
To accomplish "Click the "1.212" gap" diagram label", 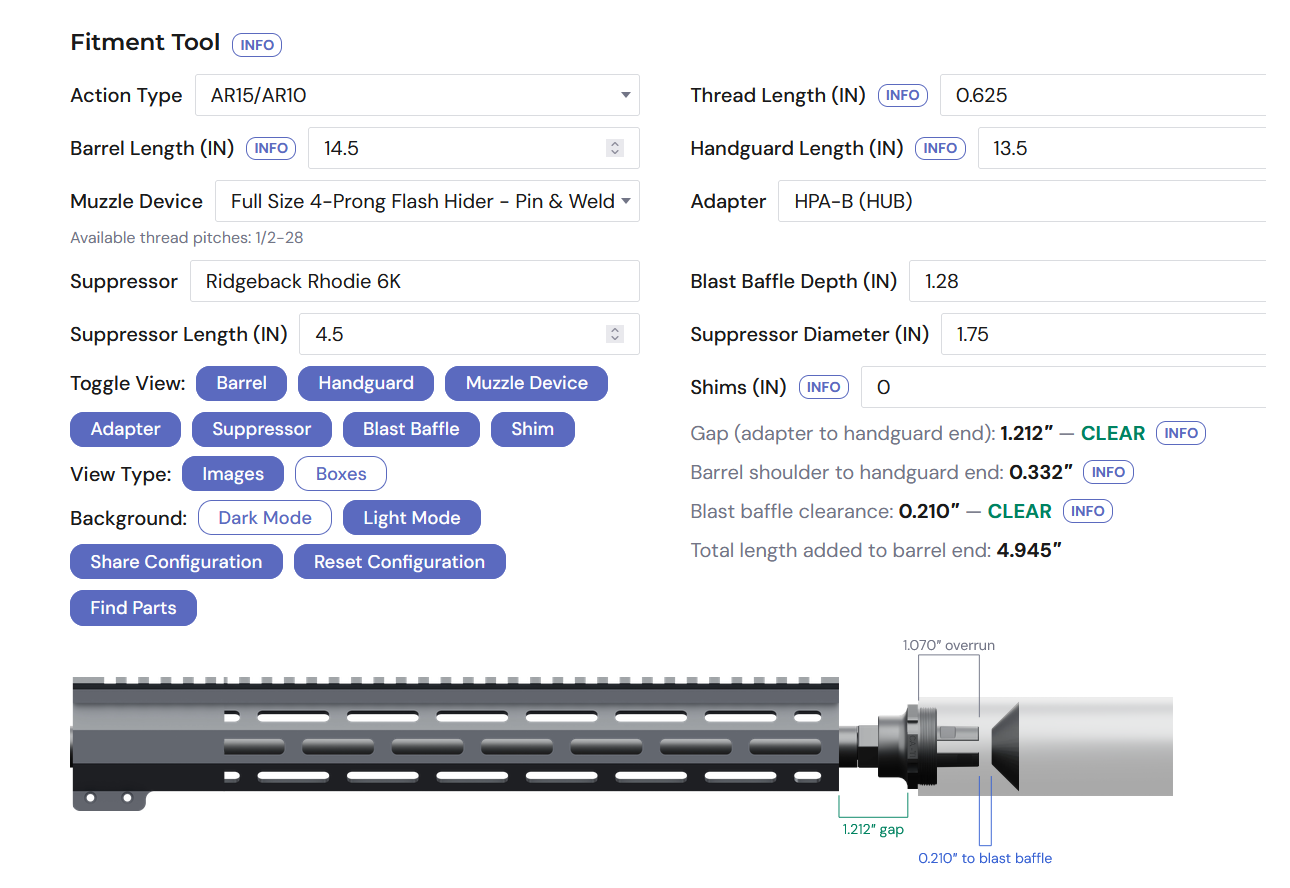I will [873, 829].
